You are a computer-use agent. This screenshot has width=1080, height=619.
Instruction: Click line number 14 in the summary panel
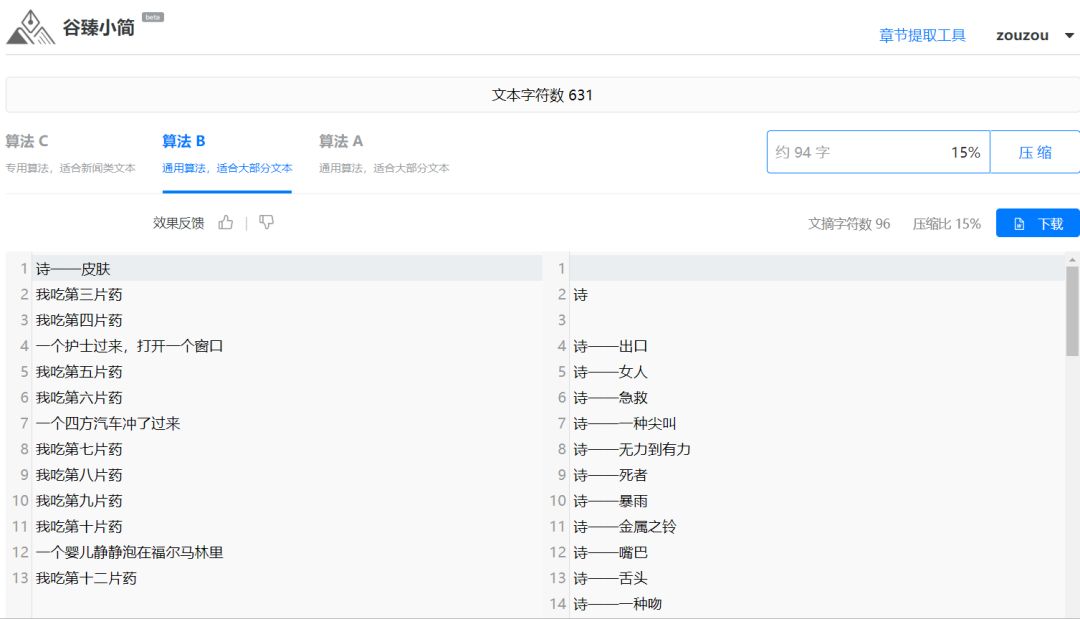click(x=557, y=603)
